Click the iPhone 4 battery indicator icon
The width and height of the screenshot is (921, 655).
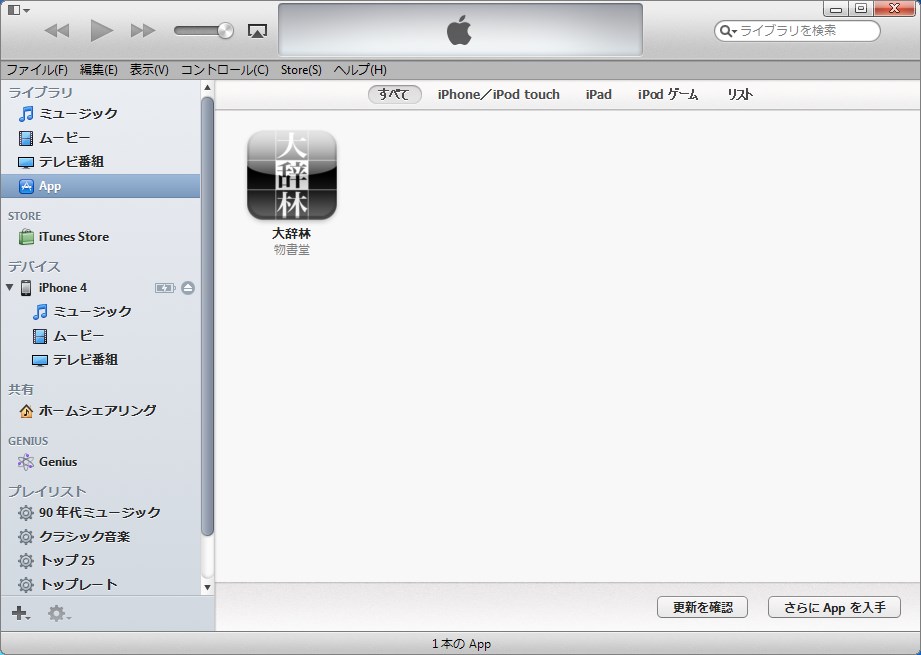(165, 288)
